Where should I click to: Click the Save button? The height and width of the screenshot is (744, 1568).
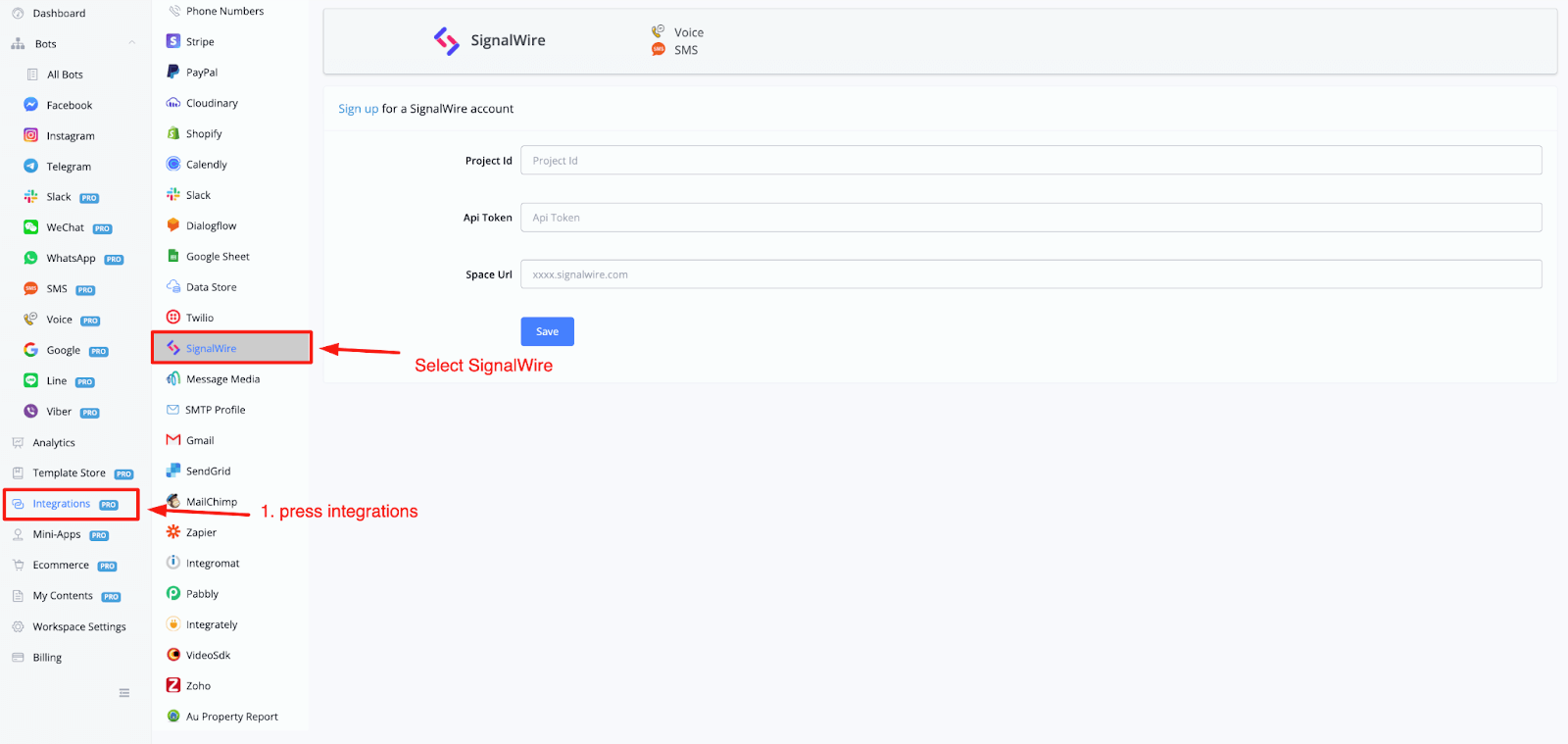[547, 331]
